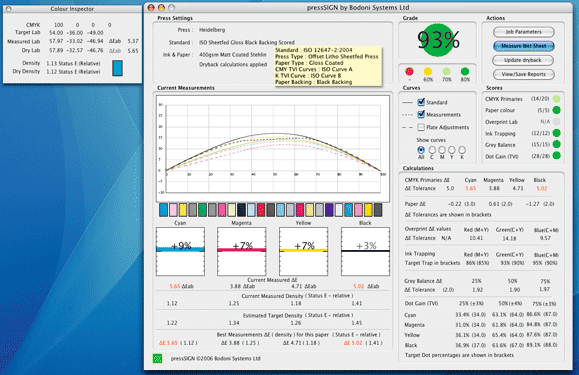
Task: Click the 33.4% (34.0) Cyan dot gain value
Action: click(x=470, y=314)
